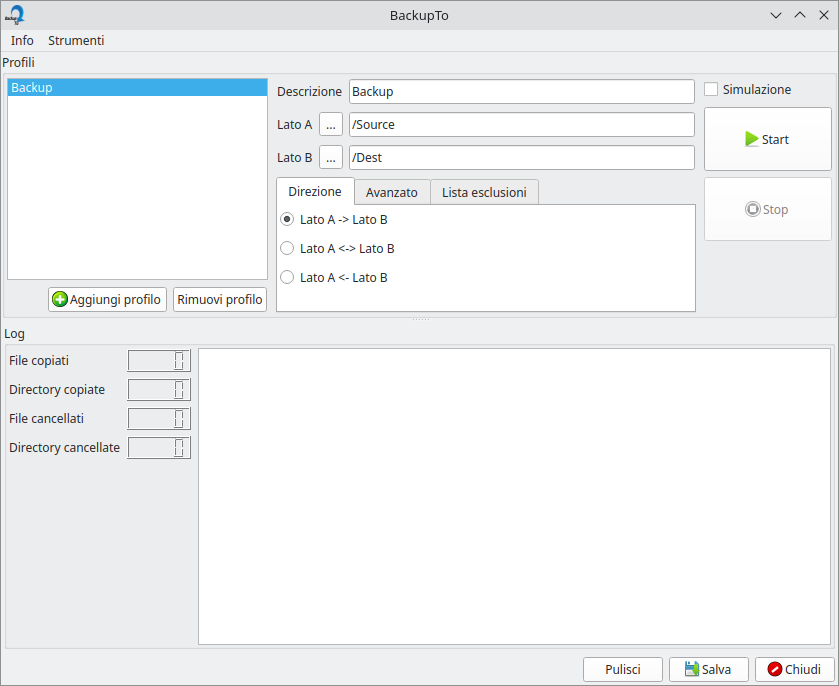Enable the Simulazione checkbox
Viewport: 839px width, 686px height.
click(711, 89)
